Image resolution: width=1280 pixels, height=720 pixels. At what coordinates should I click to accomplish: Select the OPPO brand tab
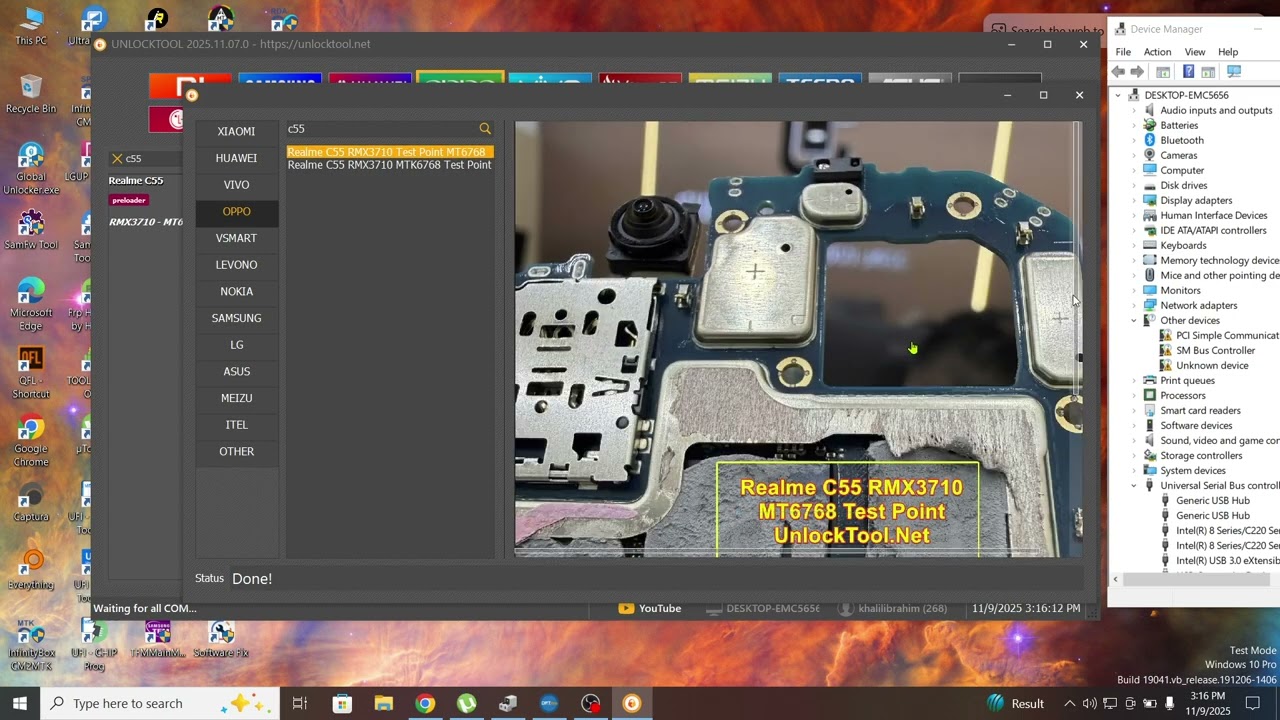pos(237,212)
